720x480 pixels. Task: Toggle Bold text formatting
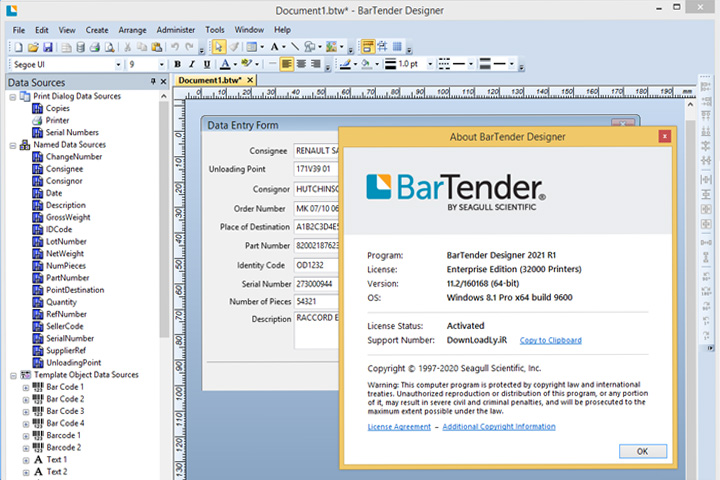(x=177, y=64)
